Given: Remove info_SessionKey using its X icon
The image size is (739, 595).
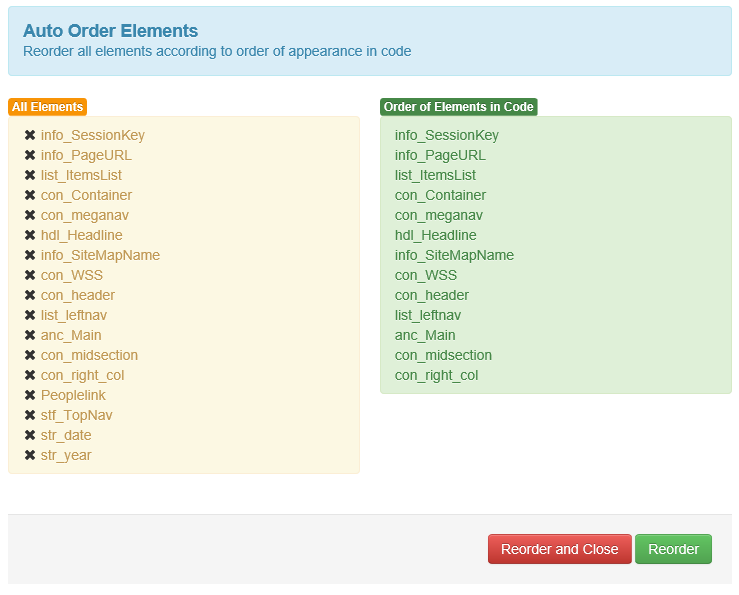Looking at the screenshot, I should pos(30,135).
